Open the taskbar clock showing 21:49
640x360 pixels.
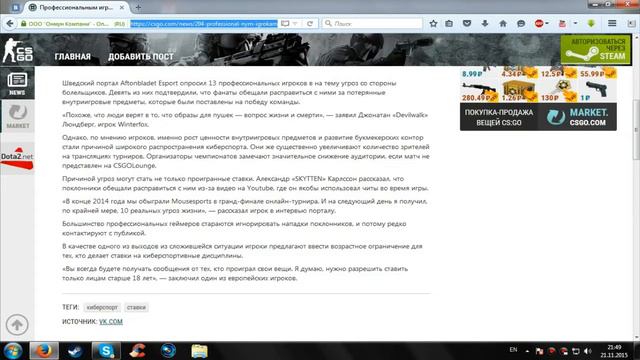tap(614, 351)
